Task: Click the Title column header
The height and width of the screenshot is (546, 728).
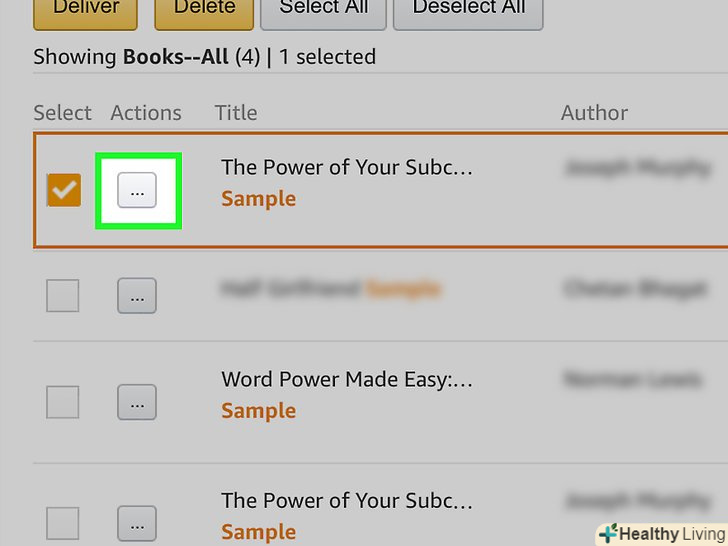Action: coord(236,113)
